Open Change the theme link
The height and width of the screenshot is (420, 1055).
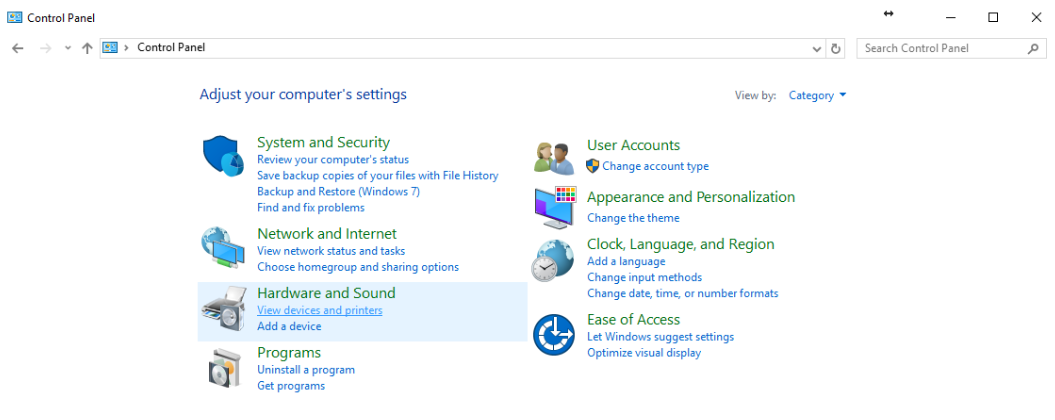(633, 218)
